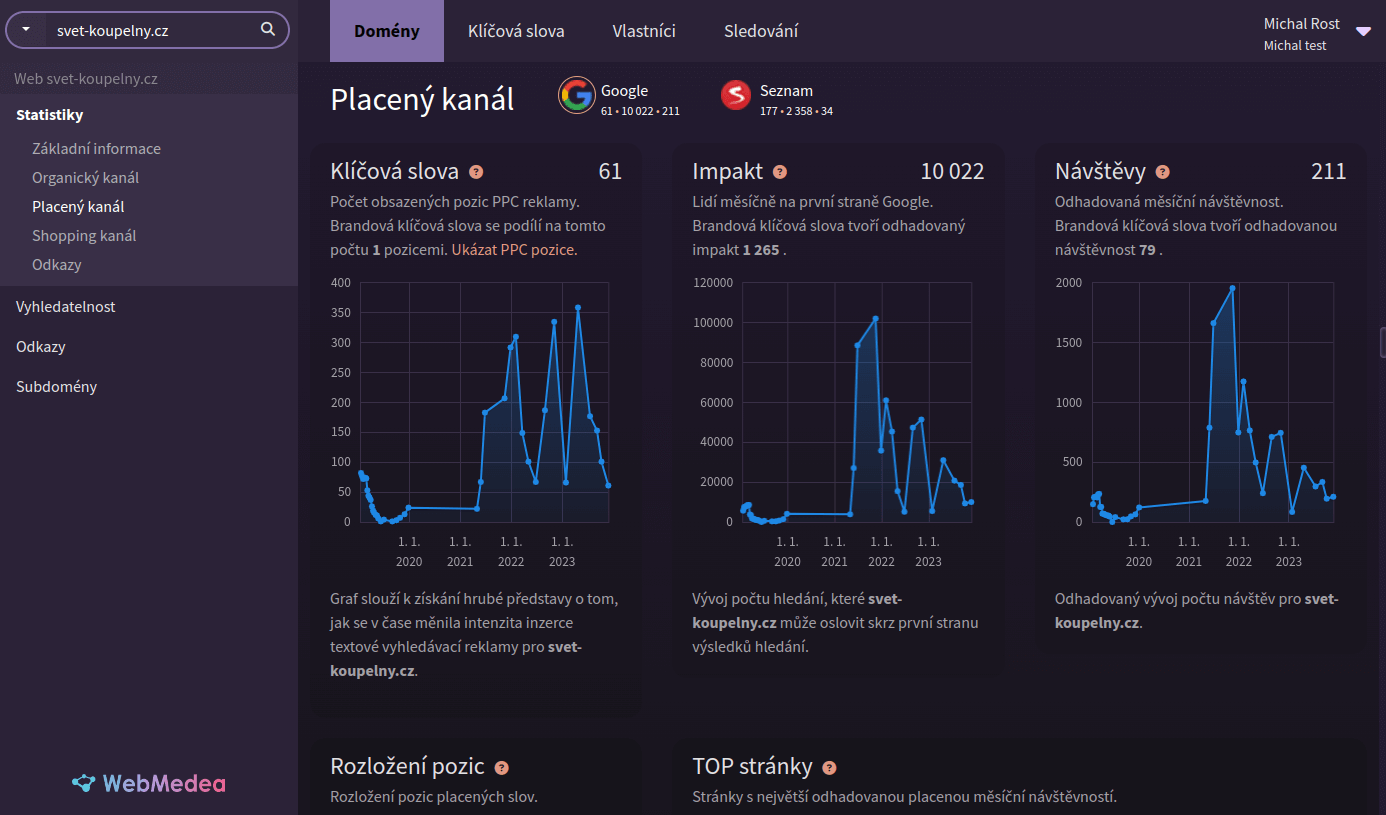This screenshot has height=815, width=1386.
Task: Open the Sledování tab
Action: pos(760,31)
